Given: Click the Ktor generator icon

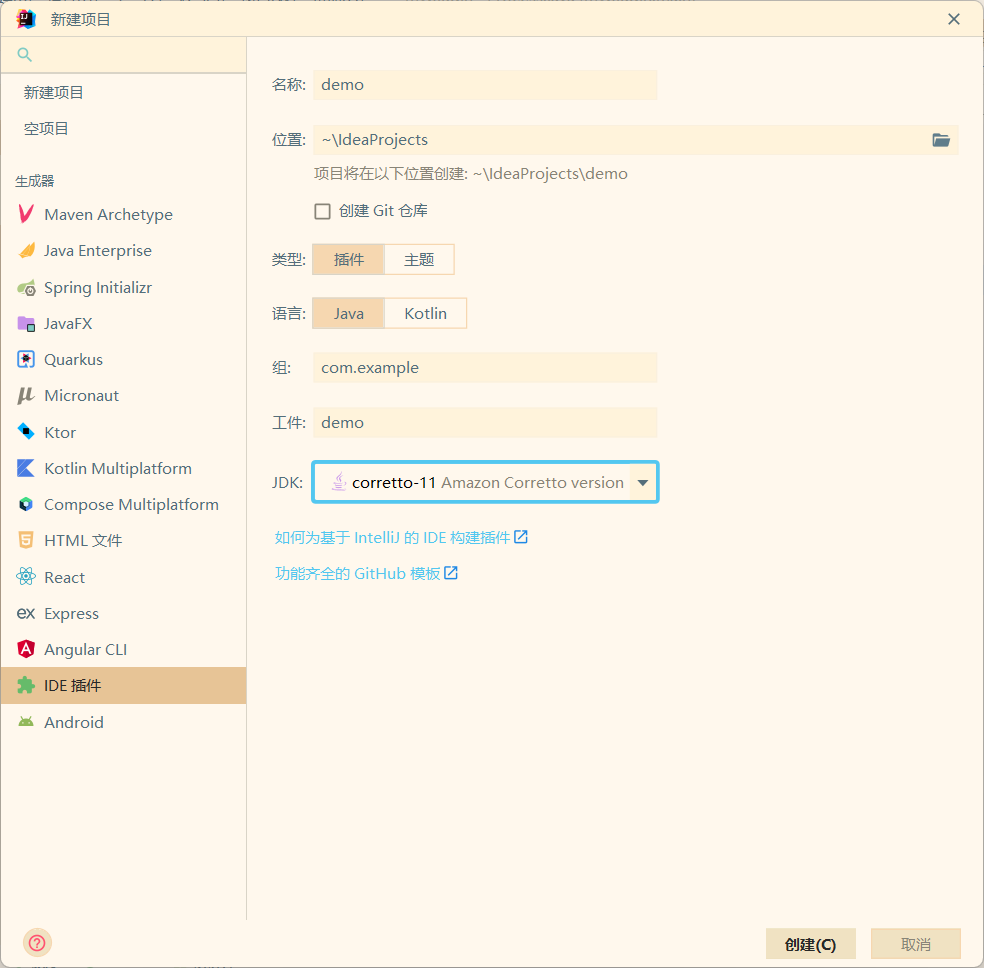Looking at the screenshot, I should pos(26,432).
